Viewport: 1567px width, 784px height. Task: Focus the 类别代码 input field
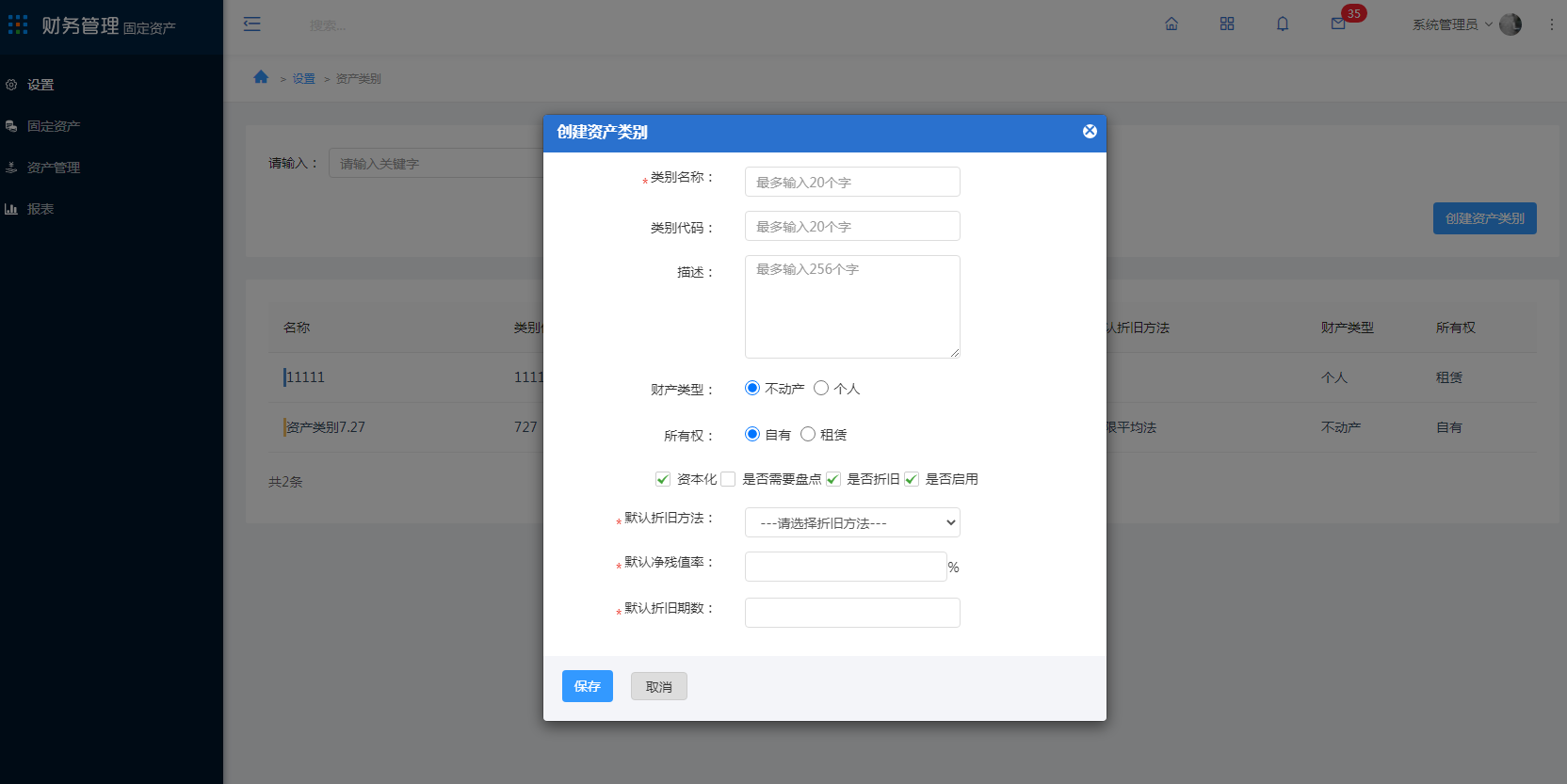pos(852,226)
